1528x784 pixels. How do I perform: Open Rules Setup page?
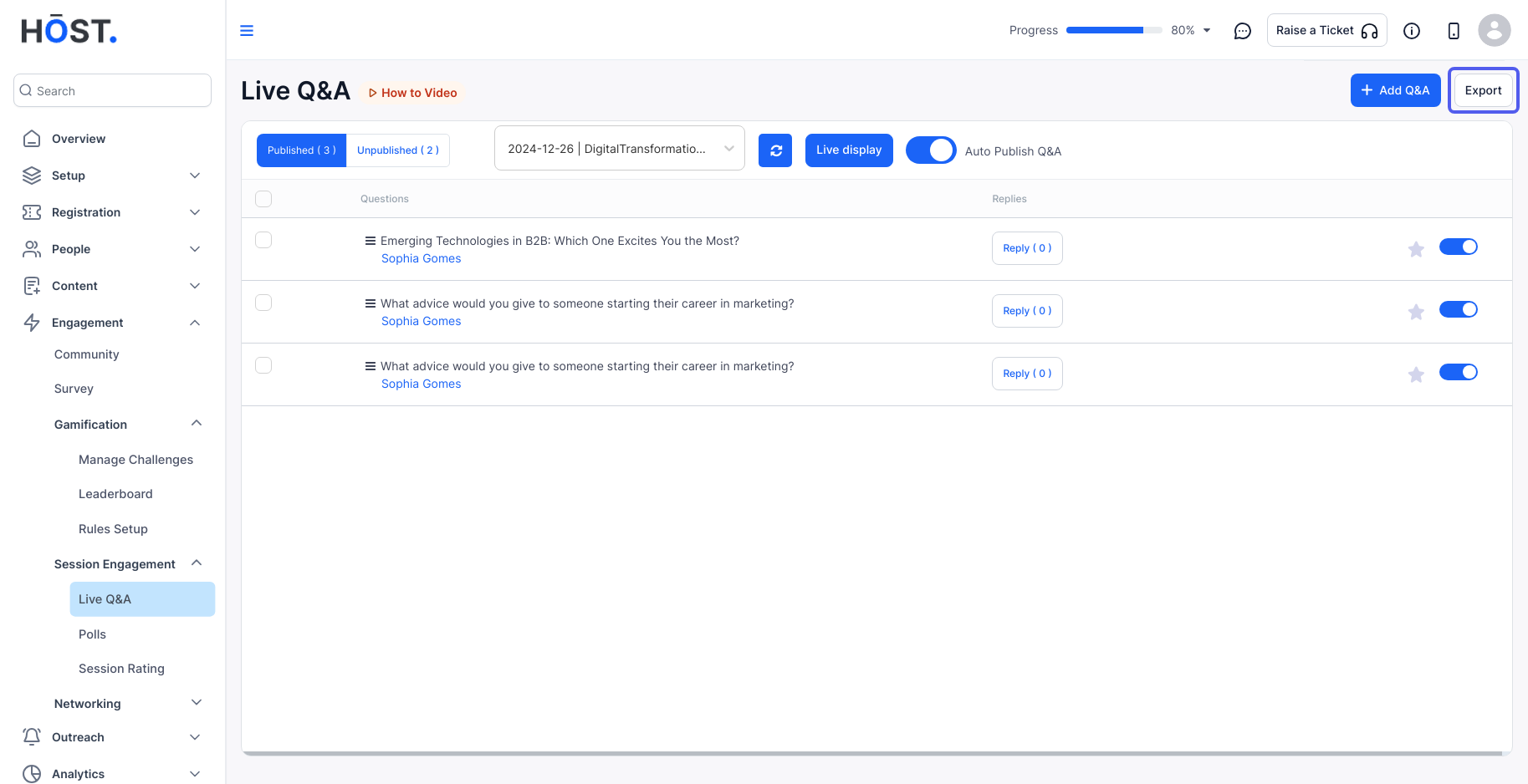(113, 529)
